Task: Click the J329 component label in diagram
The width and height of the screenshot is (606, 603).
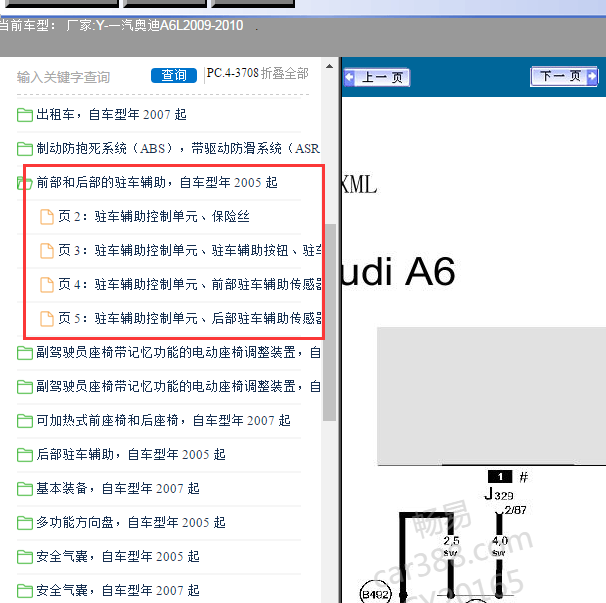Action: click(x=499, y=494)
